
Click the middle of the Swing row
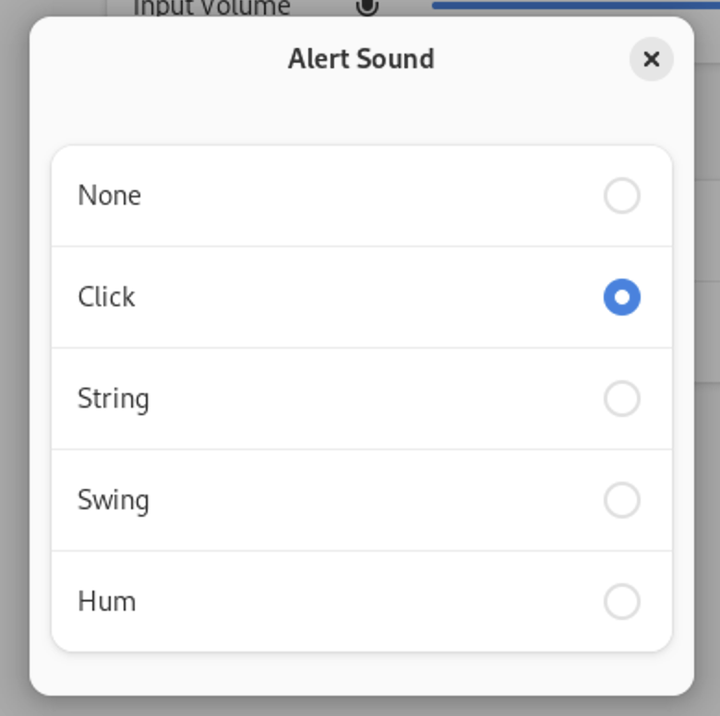tap(361, 500)
